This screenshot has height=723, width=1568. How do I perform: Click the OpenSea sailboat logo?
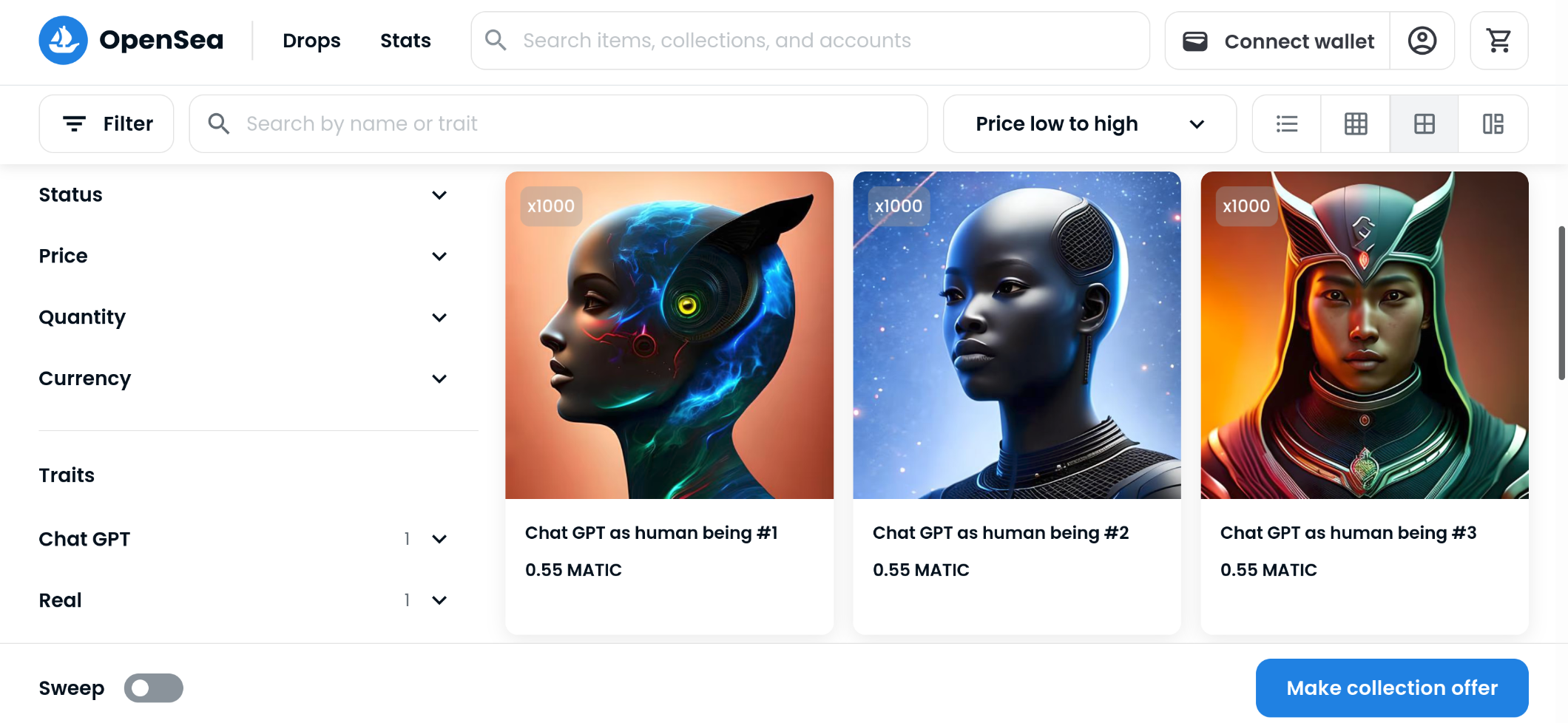(63, 41)
